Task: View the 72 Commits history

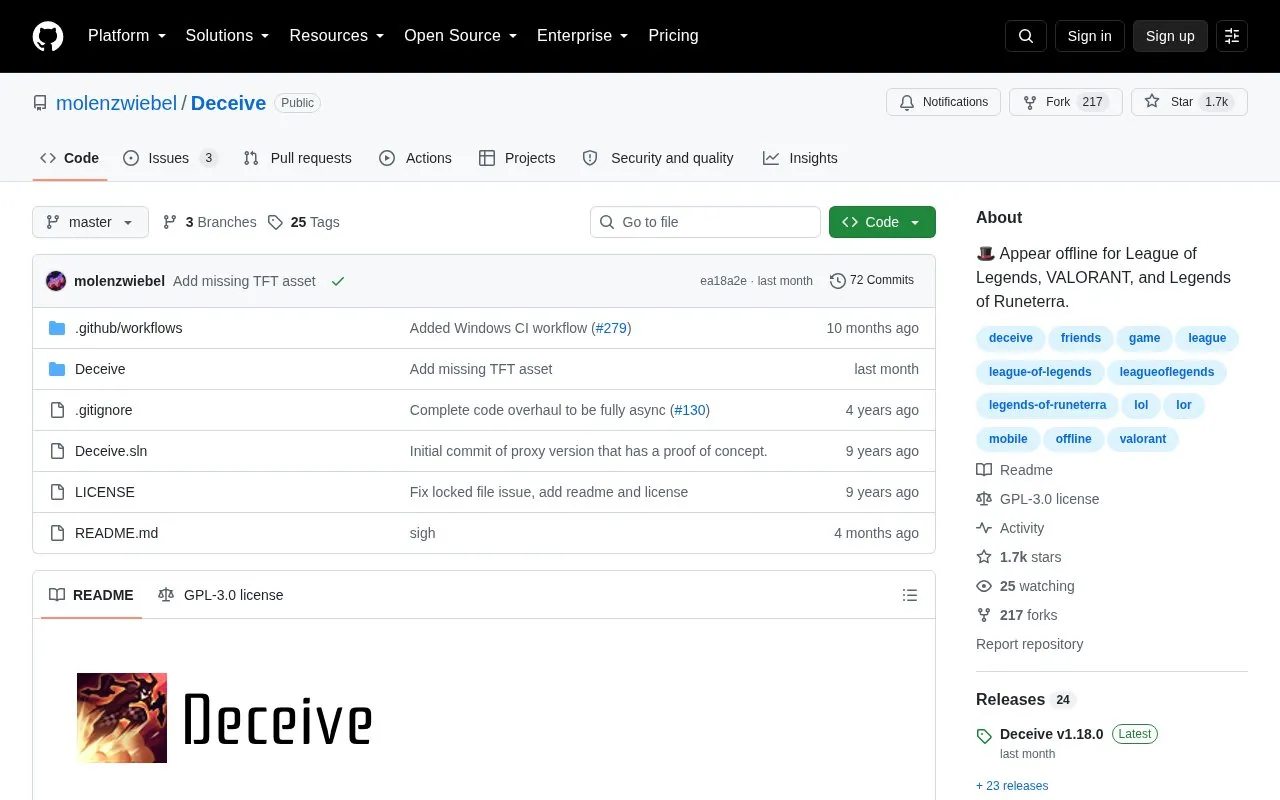Action: (x=872, y=281)
